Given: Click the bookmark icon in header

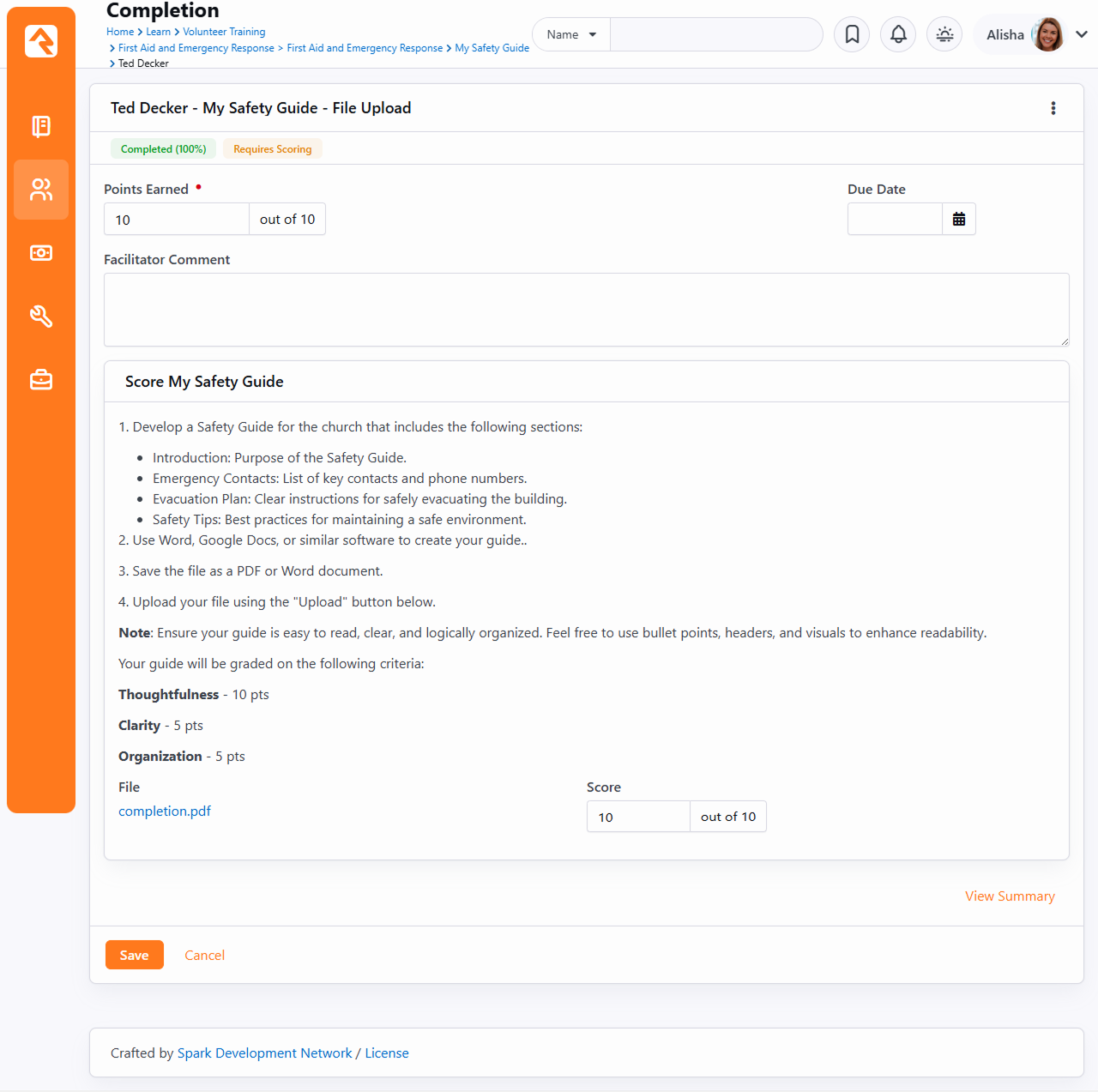Looking at the screenshot, I should coord(852,34).
